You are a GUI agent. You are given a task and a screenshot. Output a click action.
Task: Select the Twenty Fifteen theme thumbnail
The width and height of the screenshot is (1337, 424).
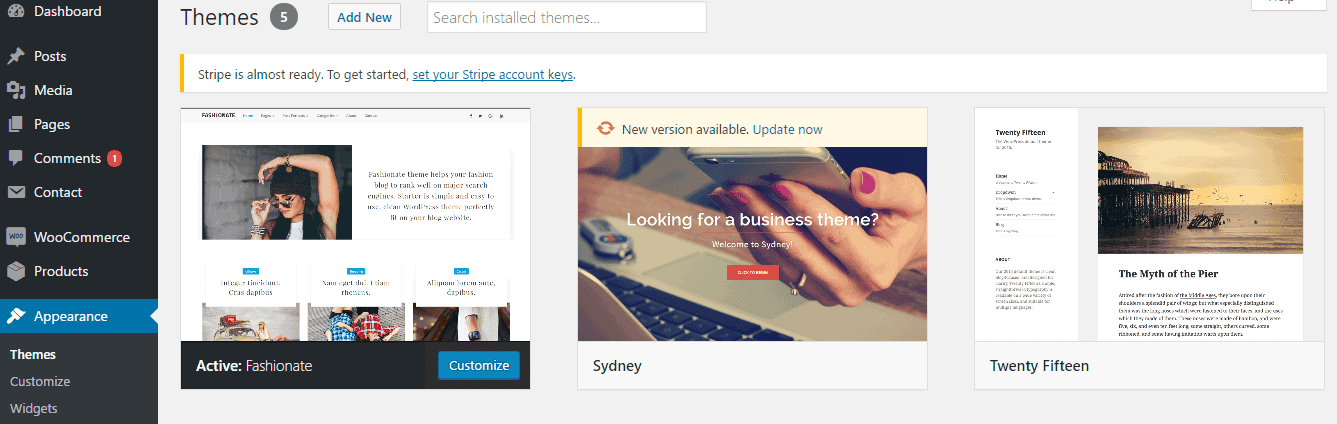click(1149, 225)
